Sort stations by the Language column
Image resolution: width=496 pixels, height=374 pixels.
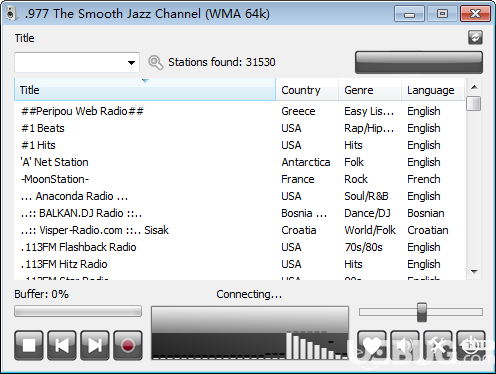(x=433, y=90)
